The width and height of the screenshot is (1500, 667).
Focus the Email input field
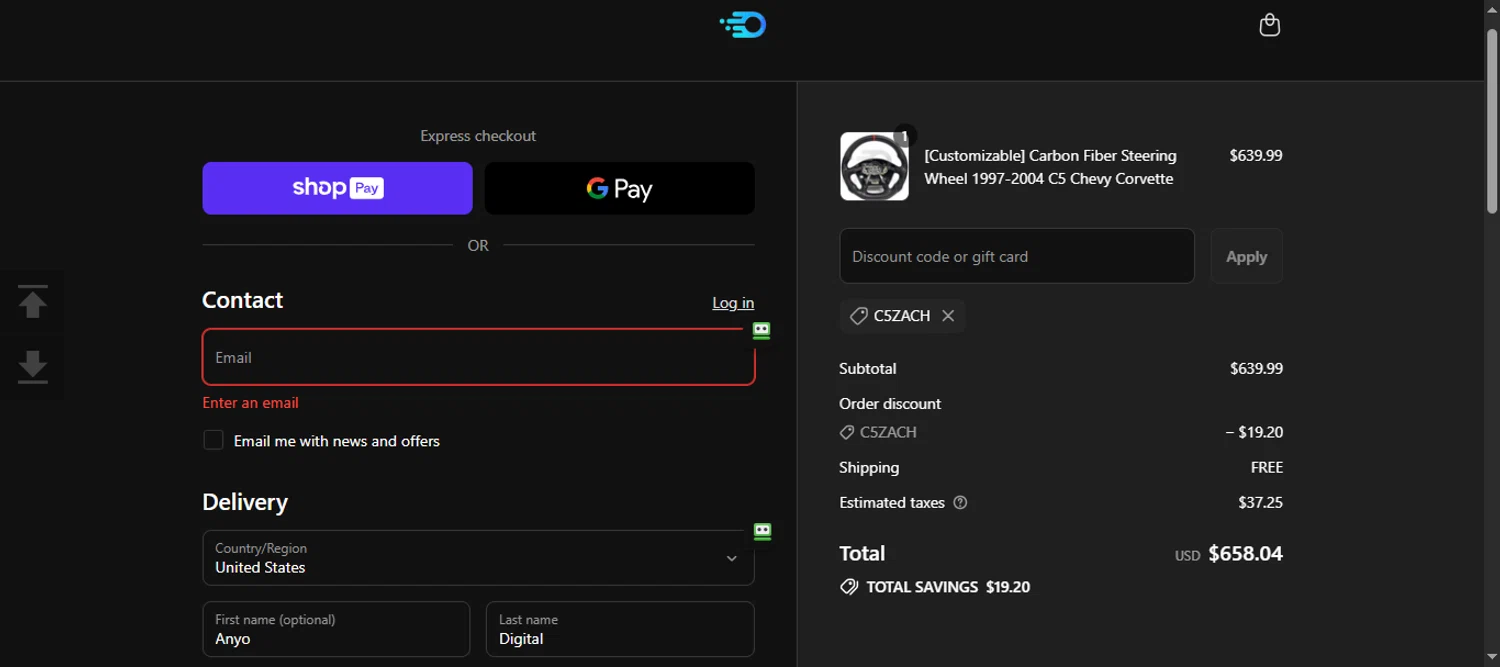click(x=478, y=357)
